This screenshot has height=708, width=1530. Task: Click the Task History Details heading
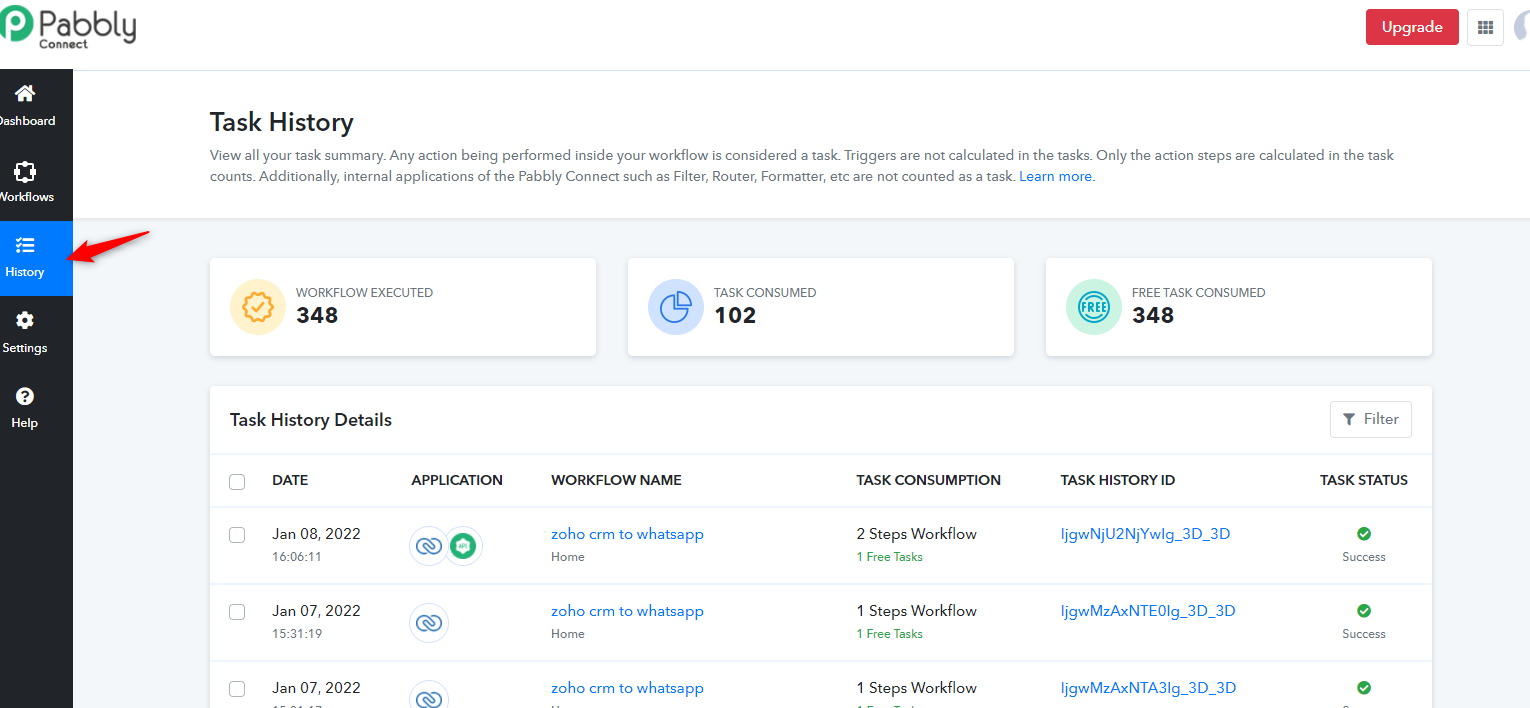311,420
